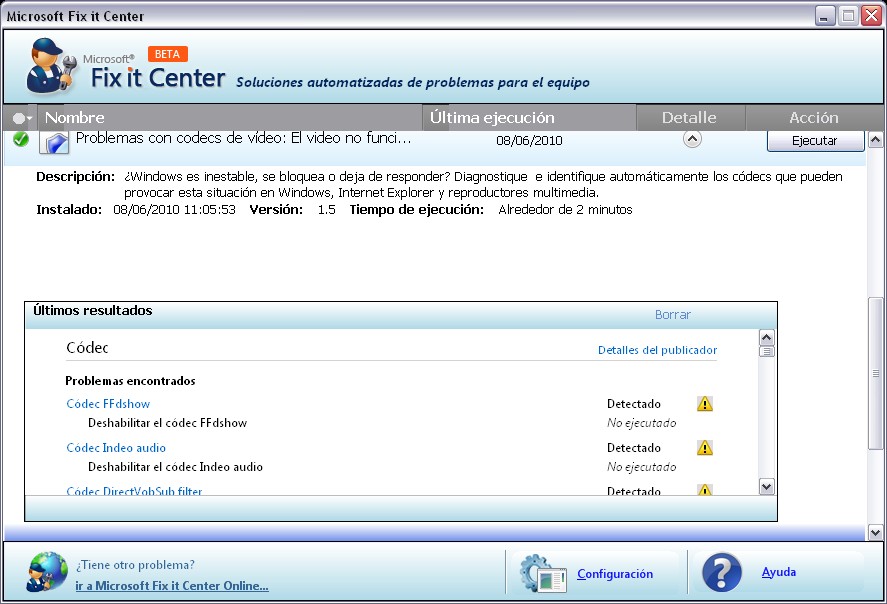Click warning icon for Códec DirectVobSub filter
The image size is (887, 604).
[705, 490]
